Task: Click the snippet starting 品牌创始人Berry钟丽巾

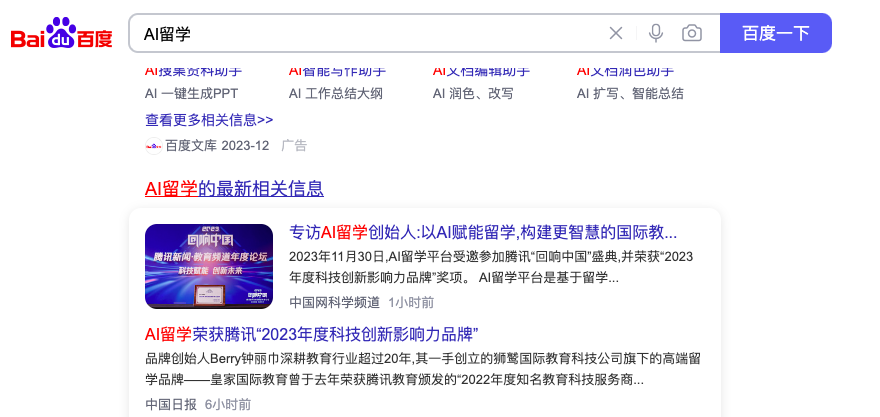Action: click(x=423, y=369)
